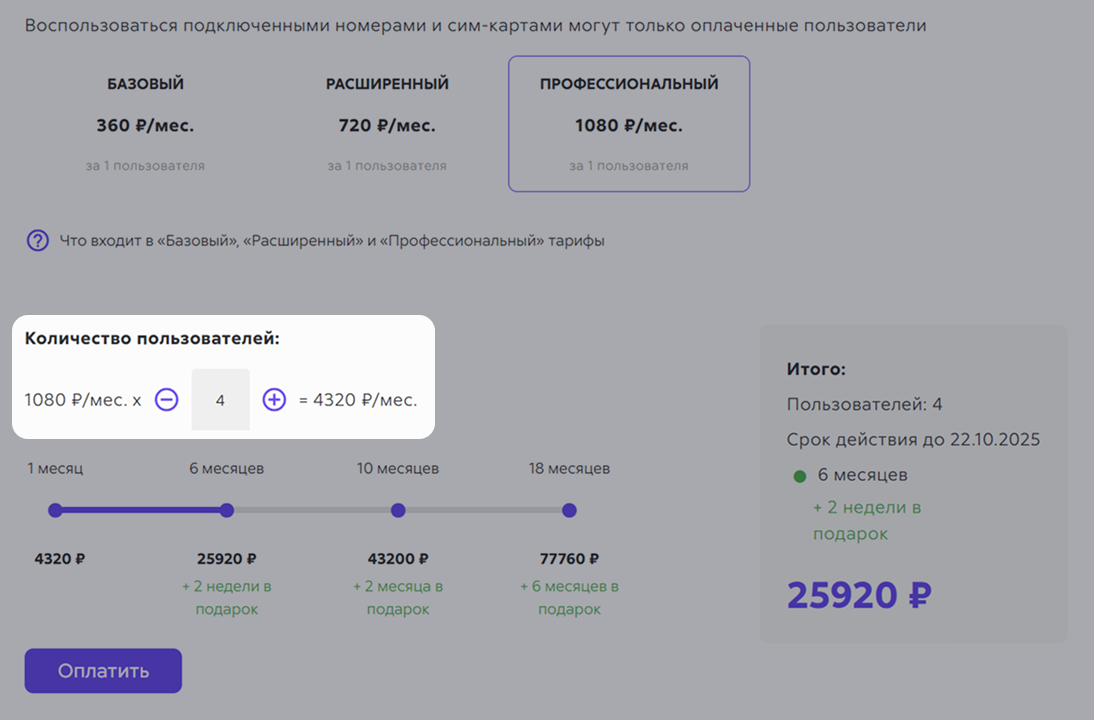Screen dimensions: 1094x720
Task: Select the 6 месяцев slider dot
Action: (x=227, y=510)
